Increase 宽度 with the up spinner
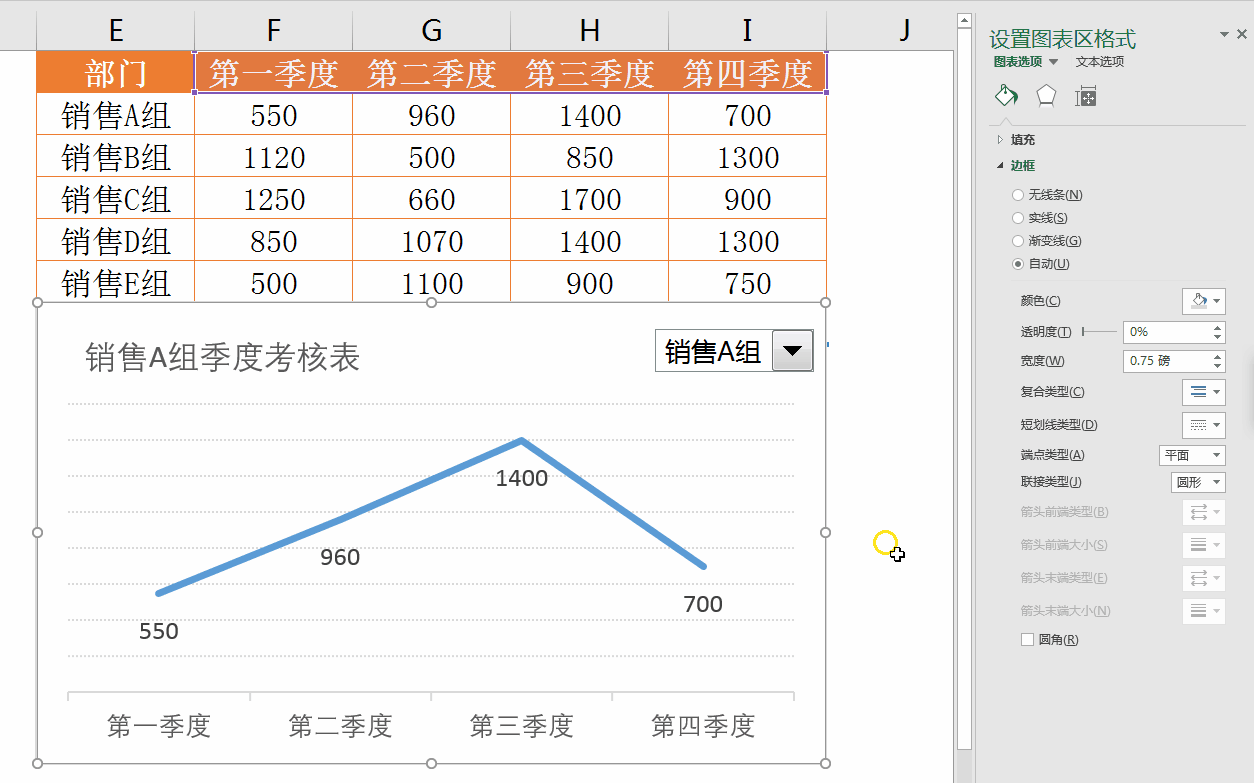This screenshot has height=783, width=1254. [1217, 356]
